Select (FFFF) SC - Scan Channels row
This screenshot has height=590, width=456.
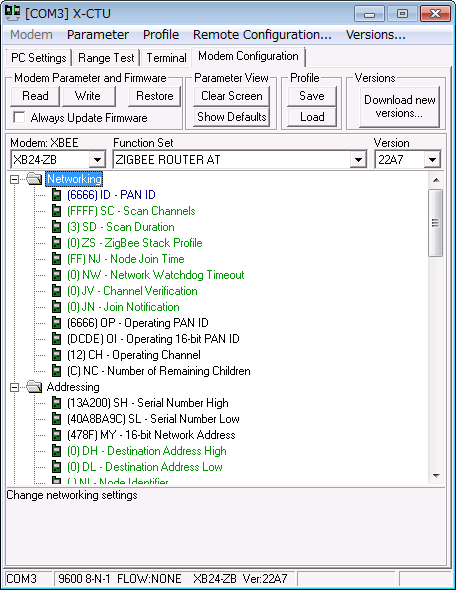(131, 211)
